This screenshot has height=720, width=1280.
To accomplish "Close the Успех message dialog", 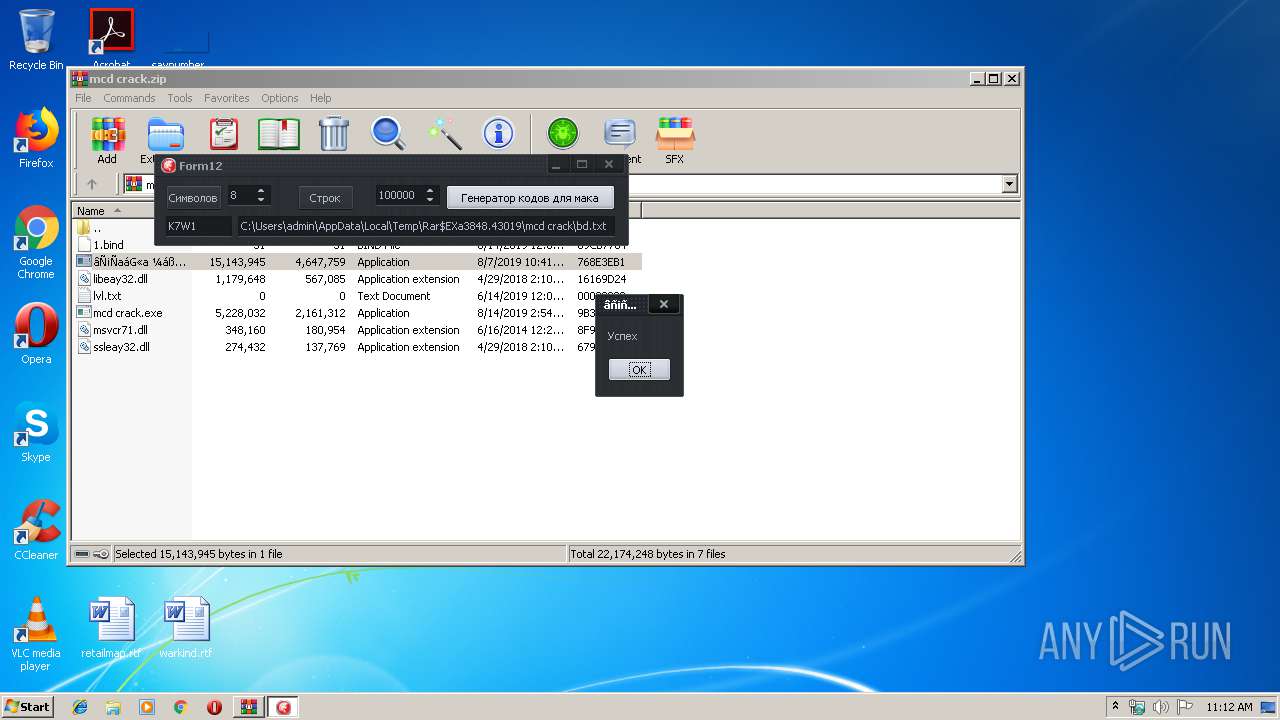I will [663, 305].
